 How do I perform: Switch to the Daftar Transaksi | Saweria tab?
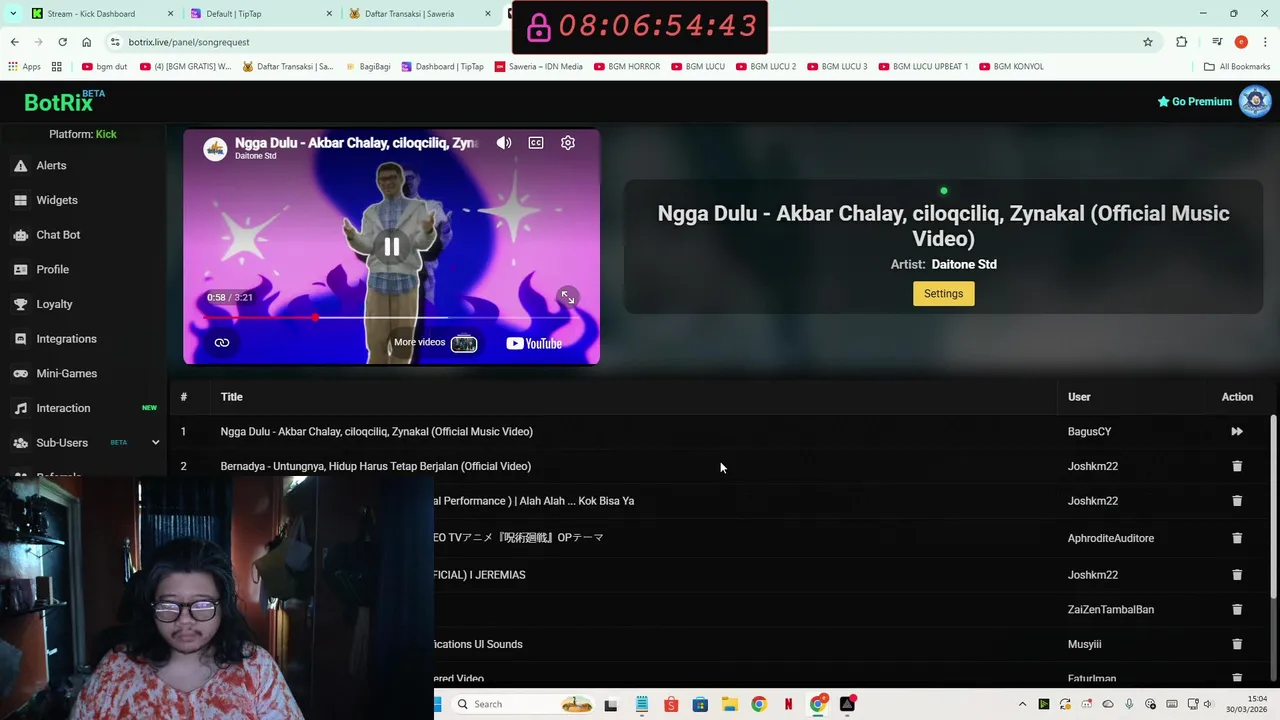coord(420,14)
